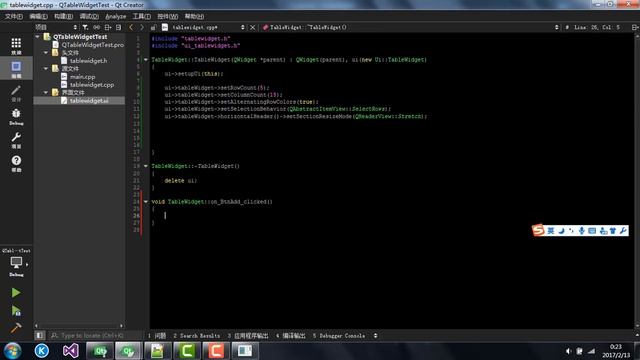The image size is (640, 360).
Task: Select main.cpp in project tree
Action: (x=82, y=77)
